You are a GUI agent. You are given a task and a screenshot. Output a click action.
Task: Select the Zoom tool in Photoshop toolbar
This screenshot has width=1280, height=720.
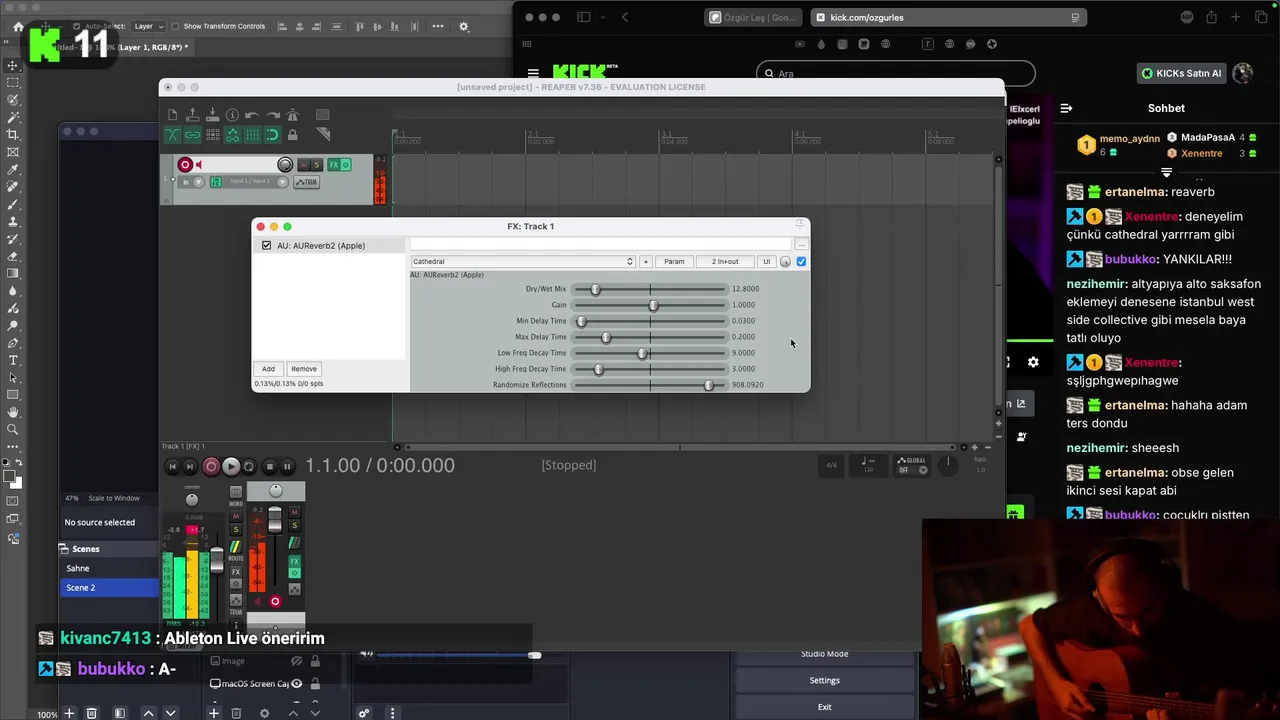pos(13,429)
